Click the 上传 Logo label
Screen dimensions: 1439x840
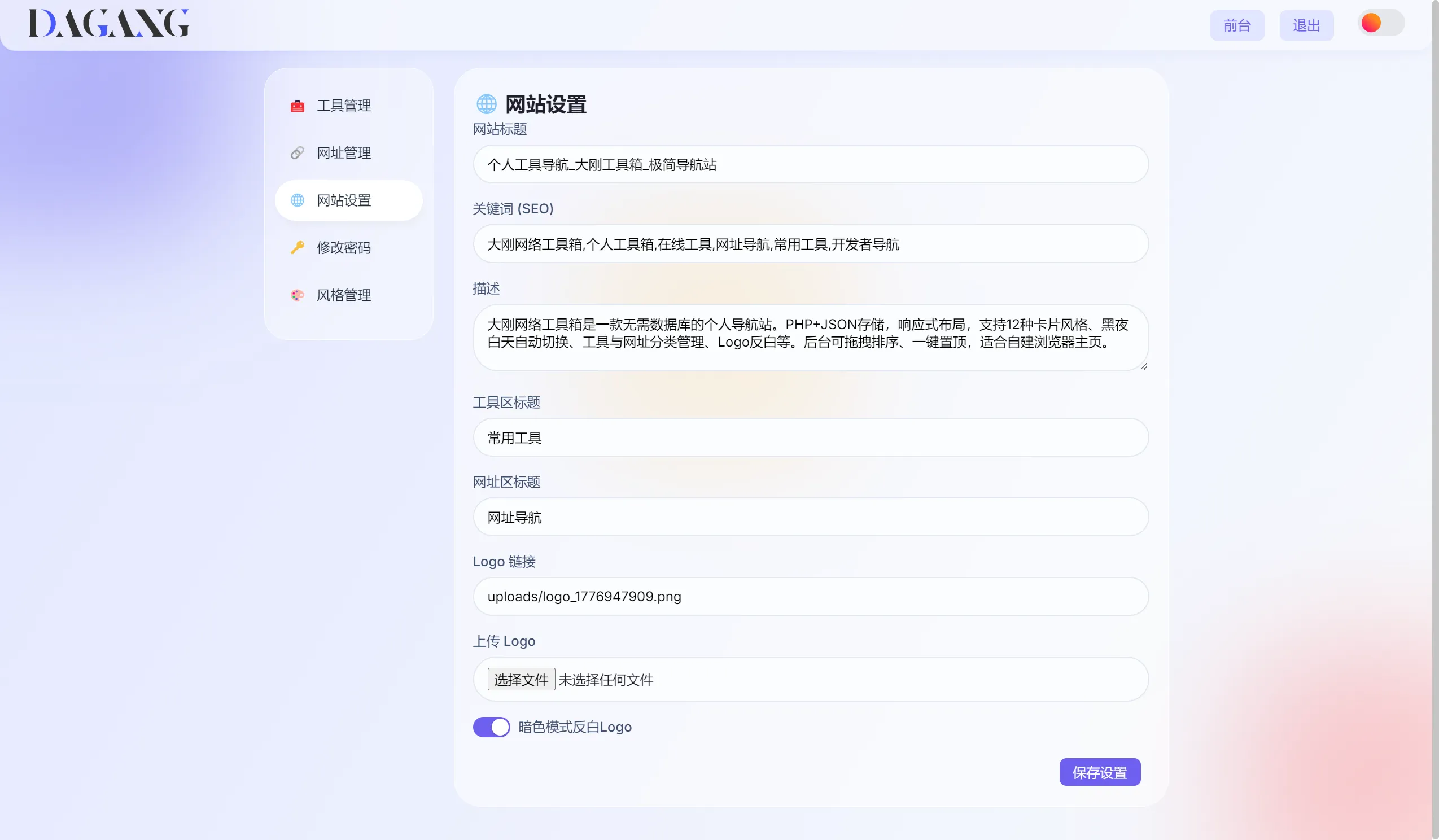(504, 641)
